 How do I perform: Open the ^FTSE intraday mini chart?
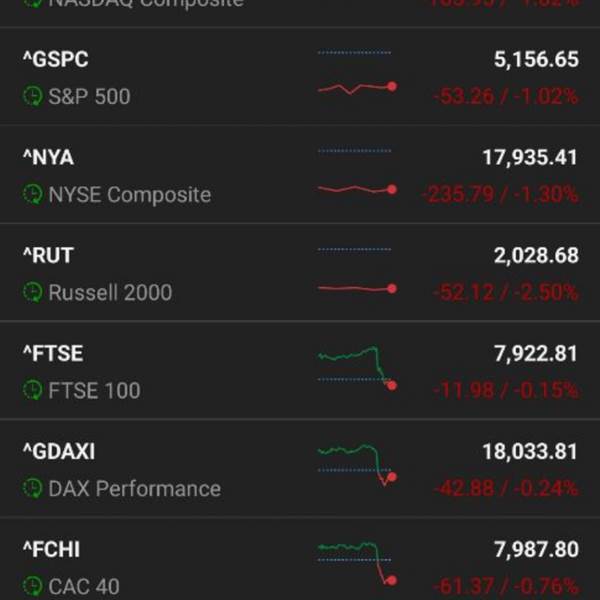pos(357,368)
